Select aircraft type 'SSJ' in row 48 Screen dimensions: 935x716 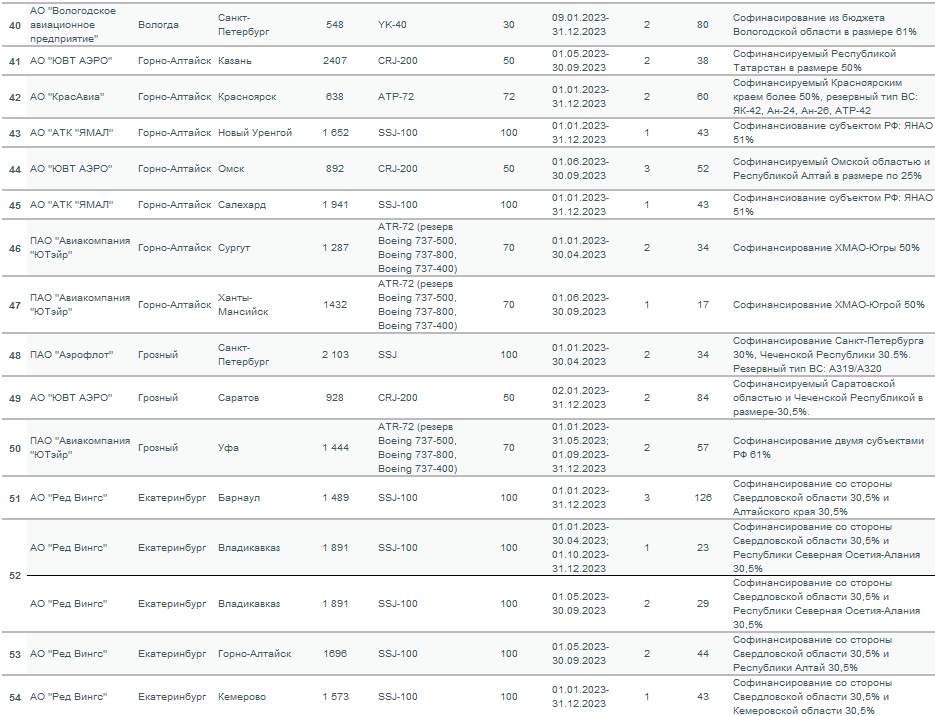387,355
